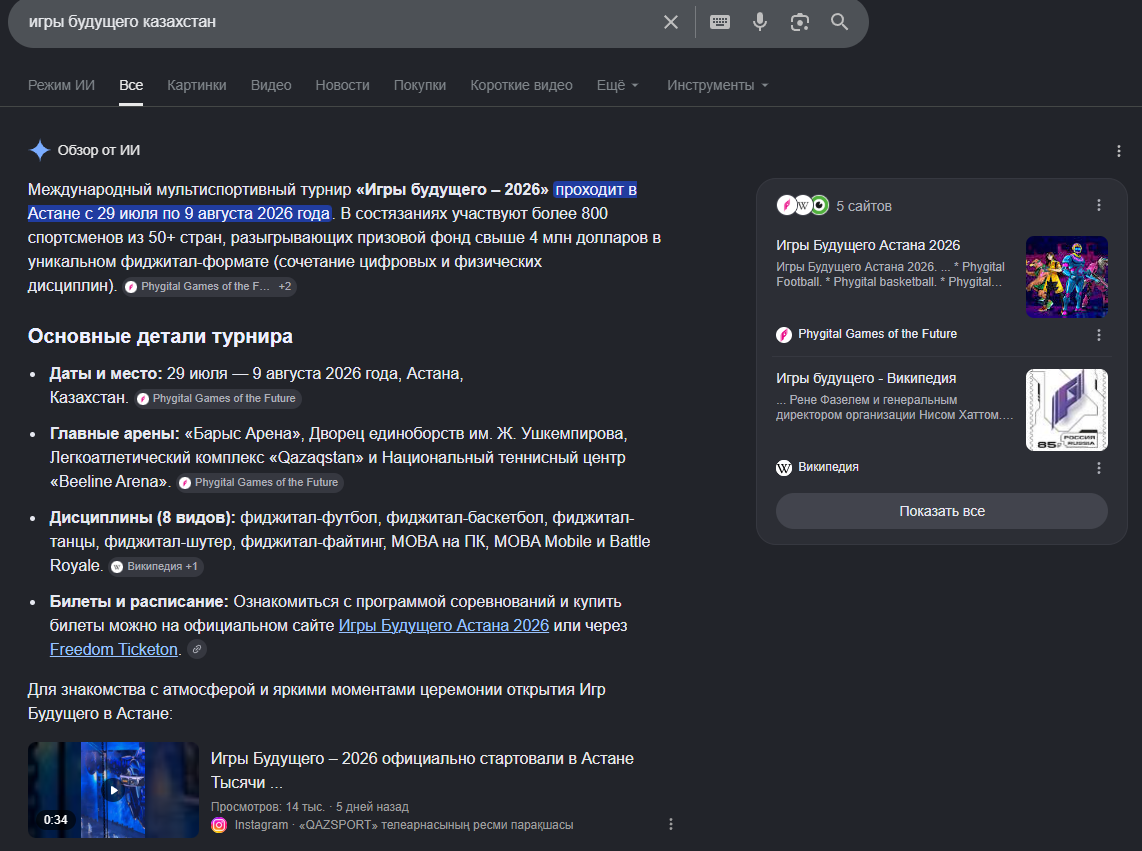Click the 'Phygital Games of the Future' source name in the panel
Screen dimensions: 1142x851
coord(878,334)
